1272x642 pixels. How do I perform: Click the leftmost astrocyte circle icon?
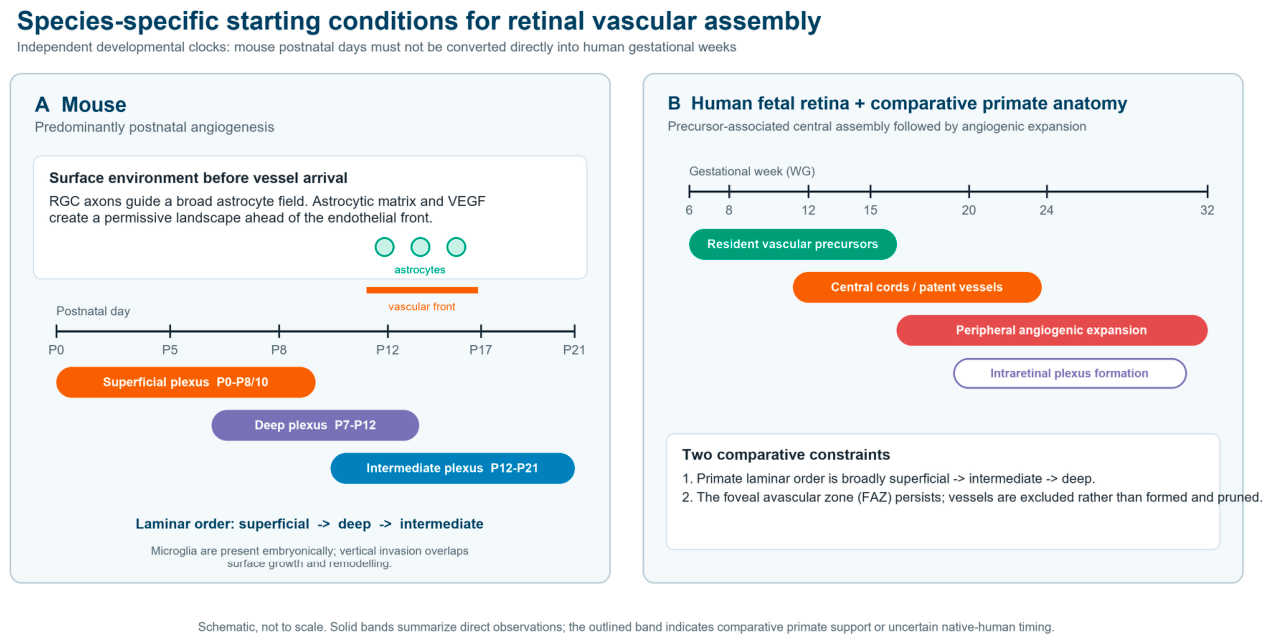(x=384, y=247)
